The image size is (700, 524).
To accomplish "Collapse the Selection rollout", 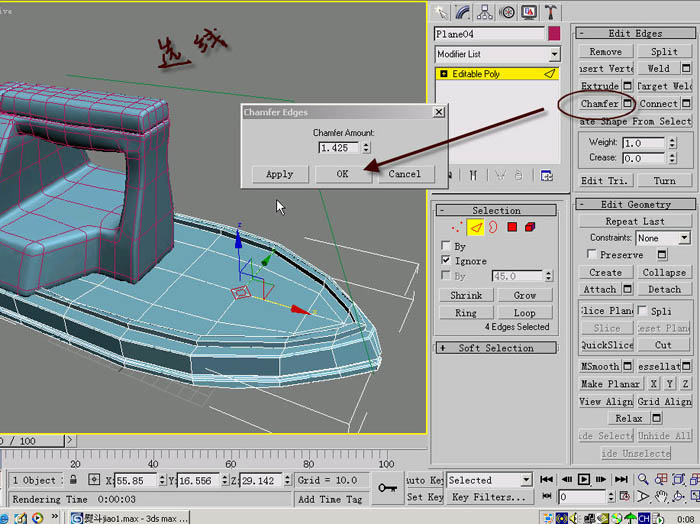I will coord(442,210).
